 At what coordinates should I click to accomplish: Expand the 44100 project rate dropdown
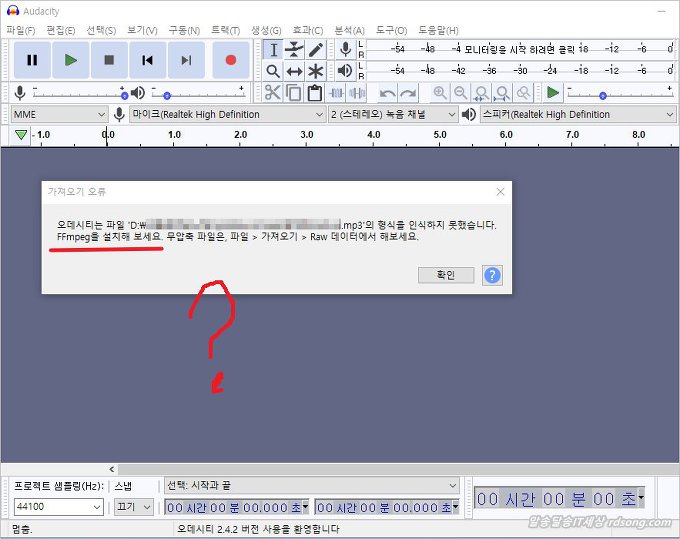tap(56, 507)
